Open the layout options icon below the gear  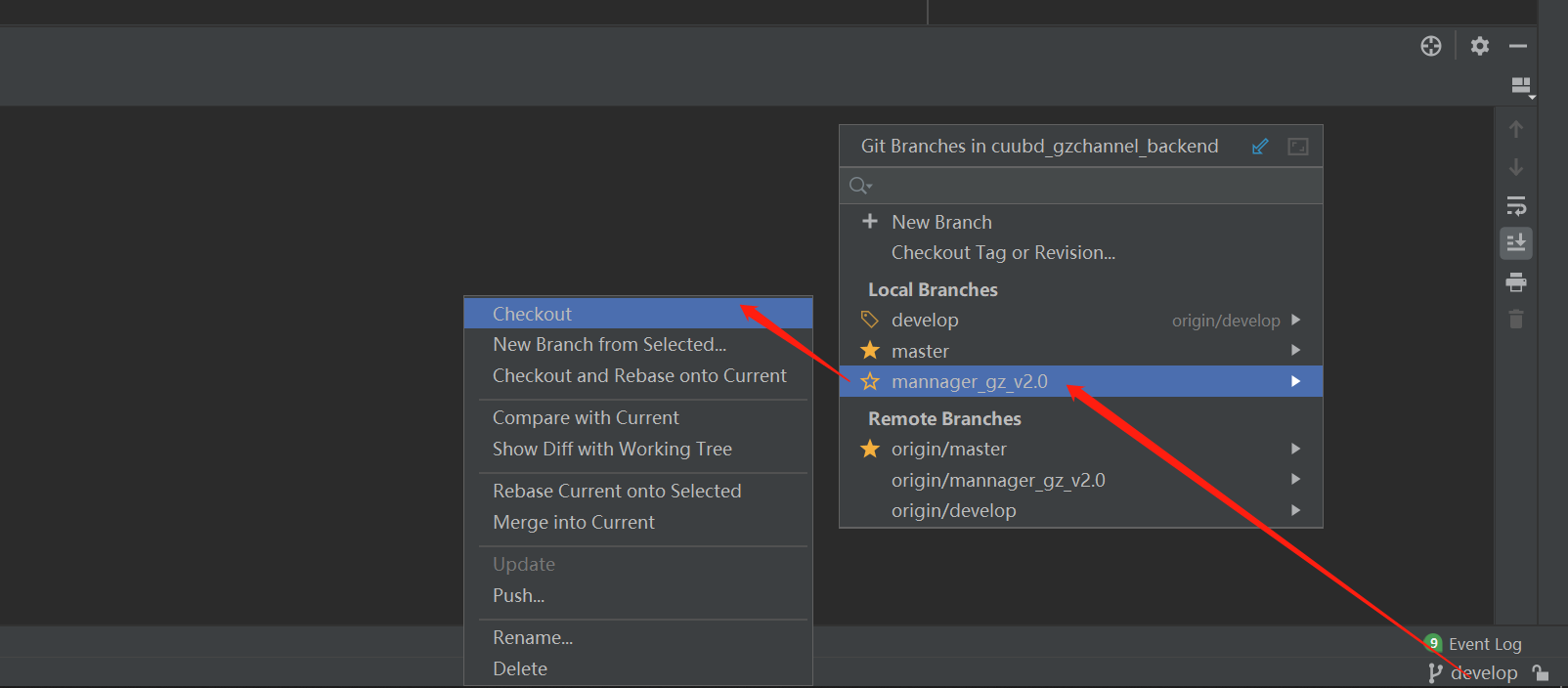(x=1522, y=87)
